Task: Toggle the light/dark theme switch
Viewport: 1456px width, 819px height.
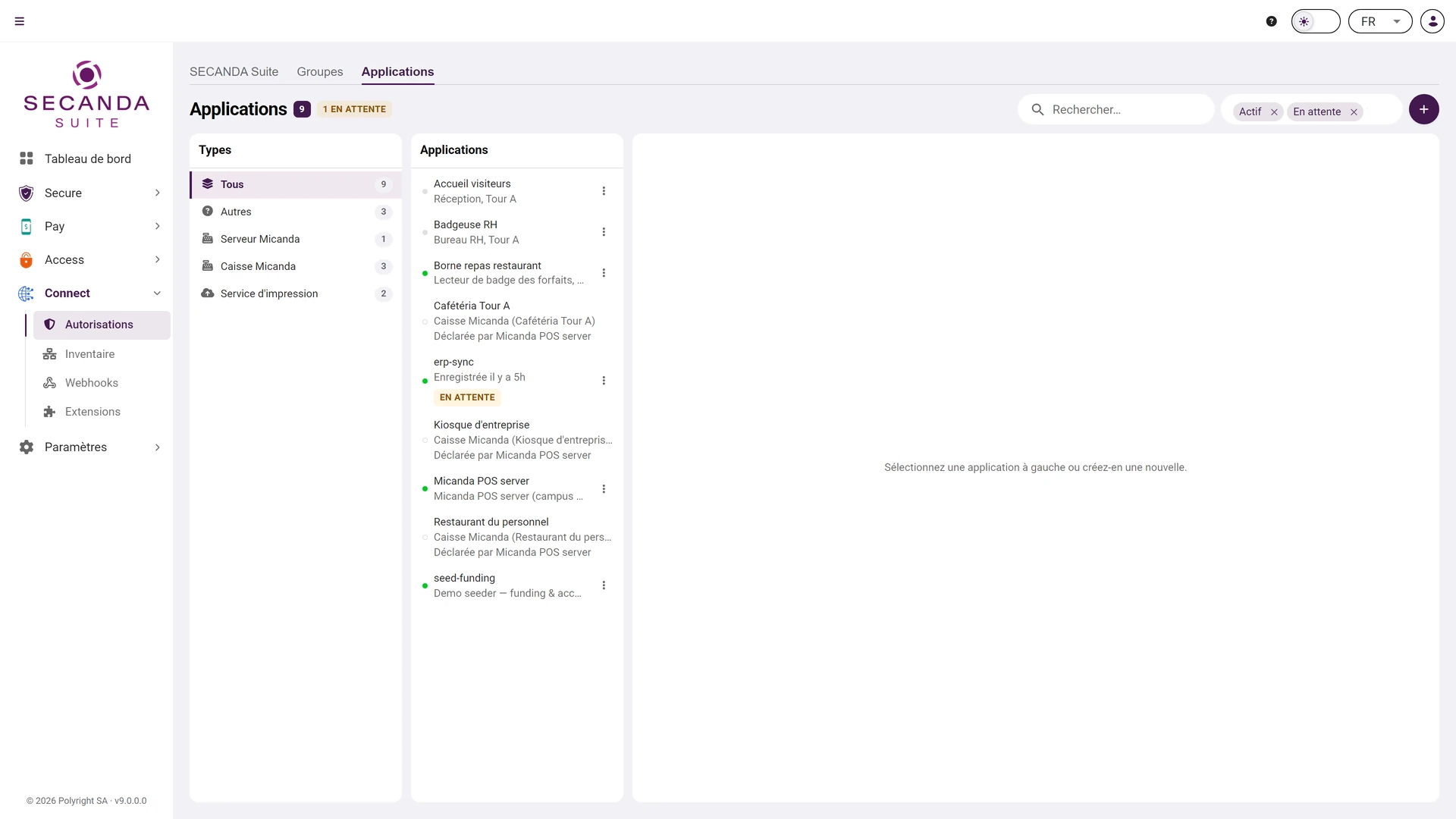Action: click(1316, 21)
